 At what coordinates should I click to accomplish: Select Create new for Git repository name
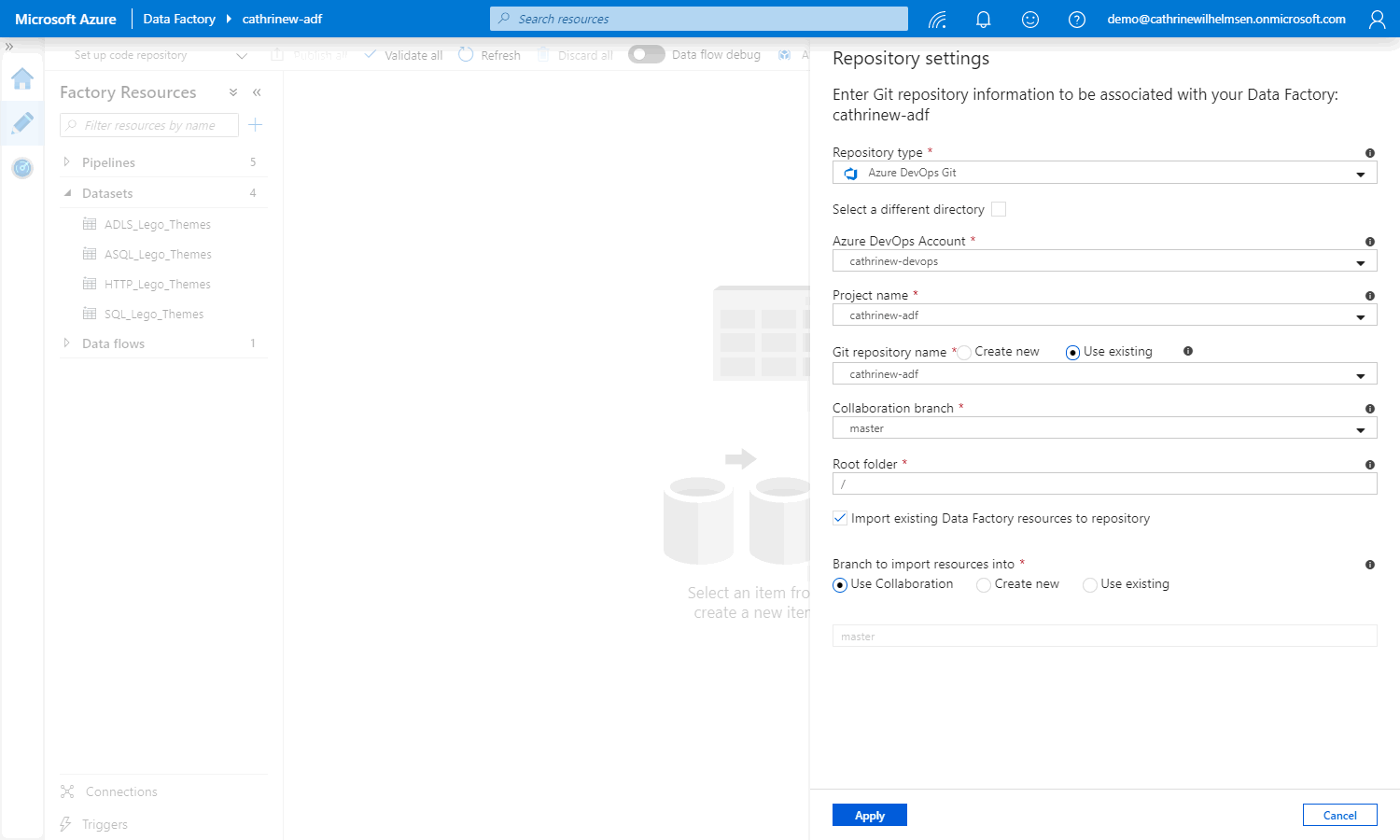(x=965, y=353)
